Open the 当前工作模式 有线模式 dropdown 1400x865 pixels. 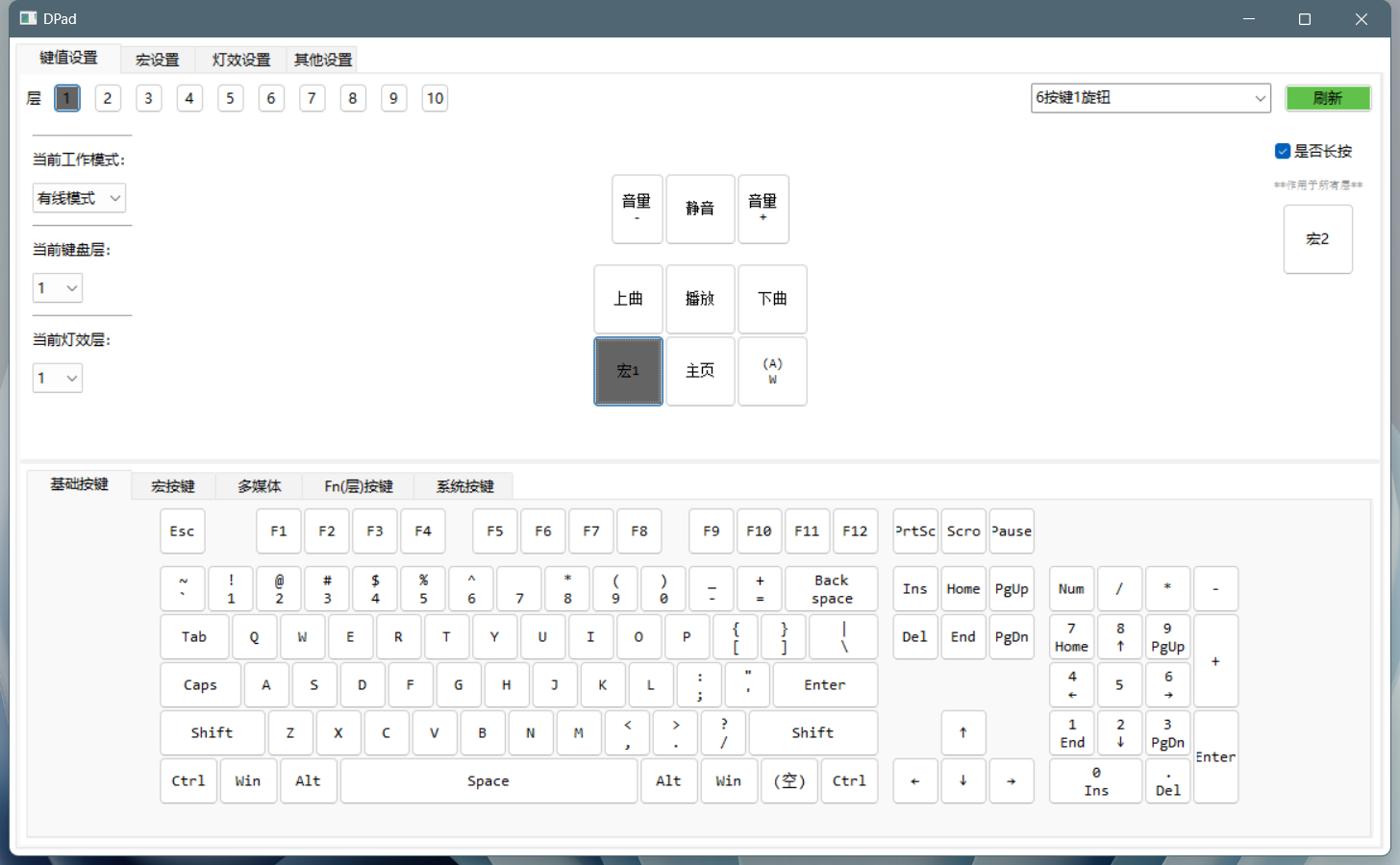point(79,198)
